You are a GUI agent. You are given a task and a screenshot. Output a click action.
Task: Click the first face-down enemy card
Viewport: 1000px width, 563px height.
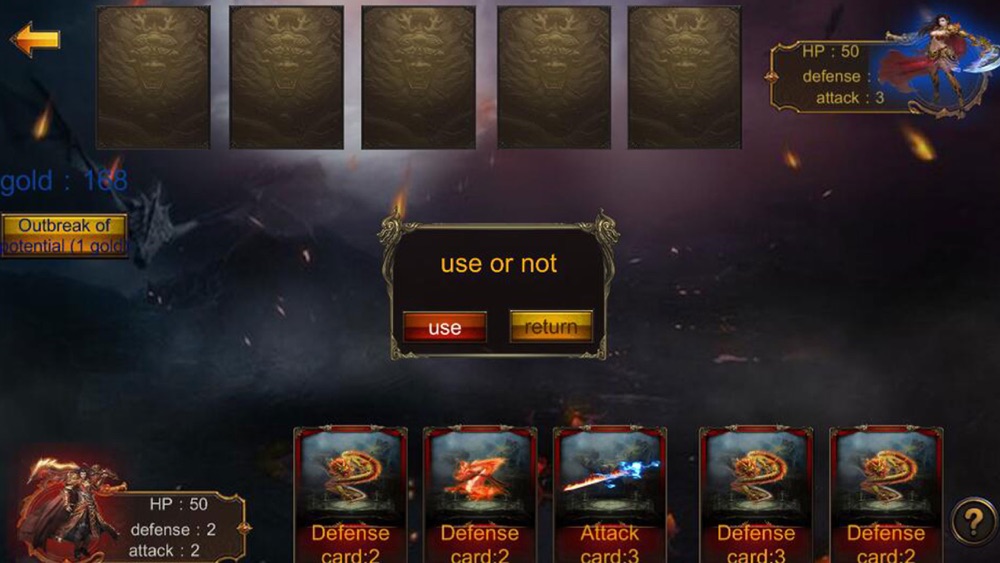point(153,77)
